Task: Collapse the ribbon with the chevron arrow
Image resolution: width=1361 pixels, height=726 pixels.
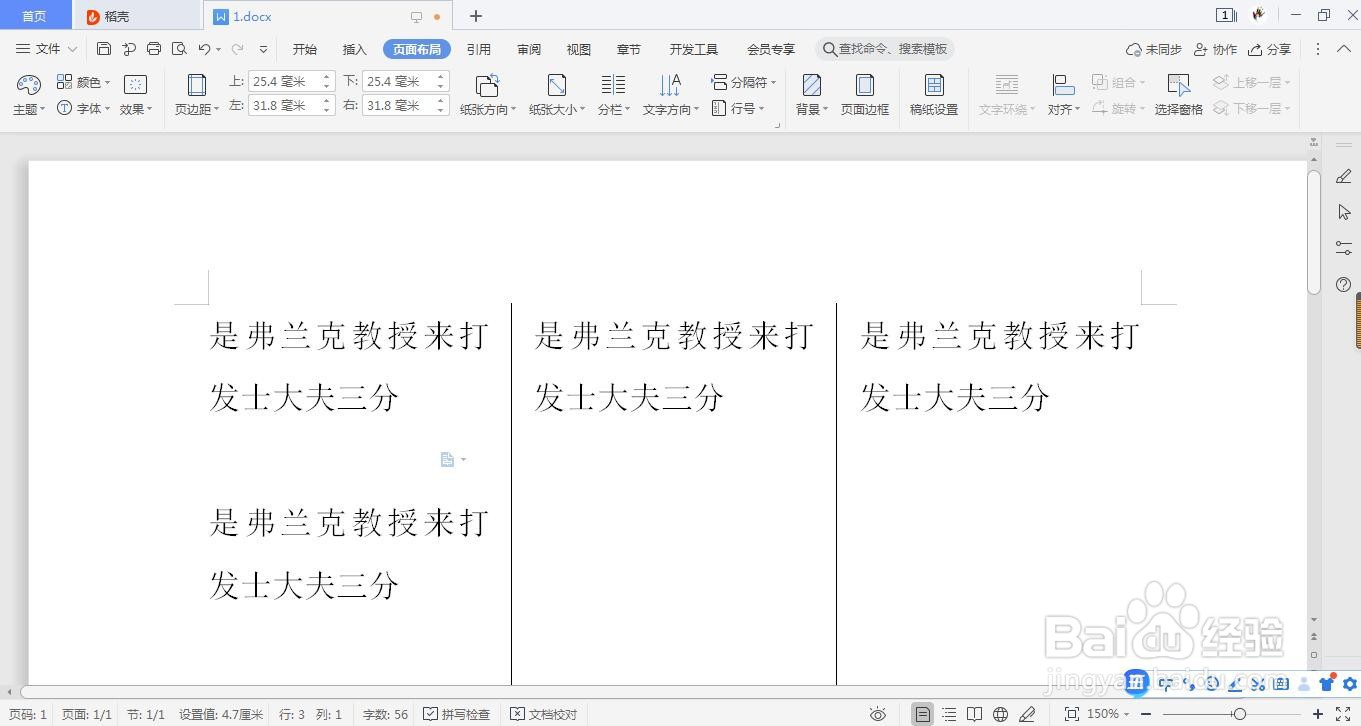Action: pyautogui.click(x=1343, y=49)
